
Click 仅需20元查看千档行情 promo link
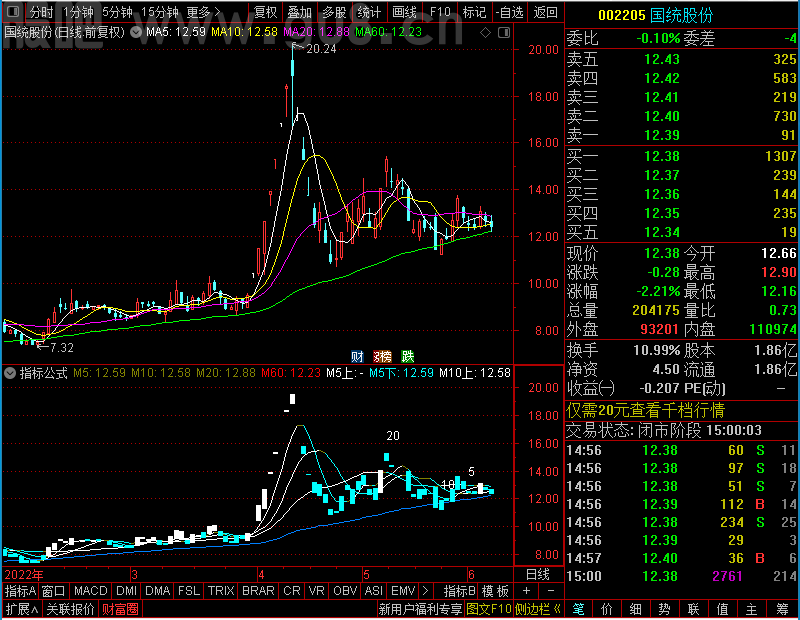click(x=645, y=410)
